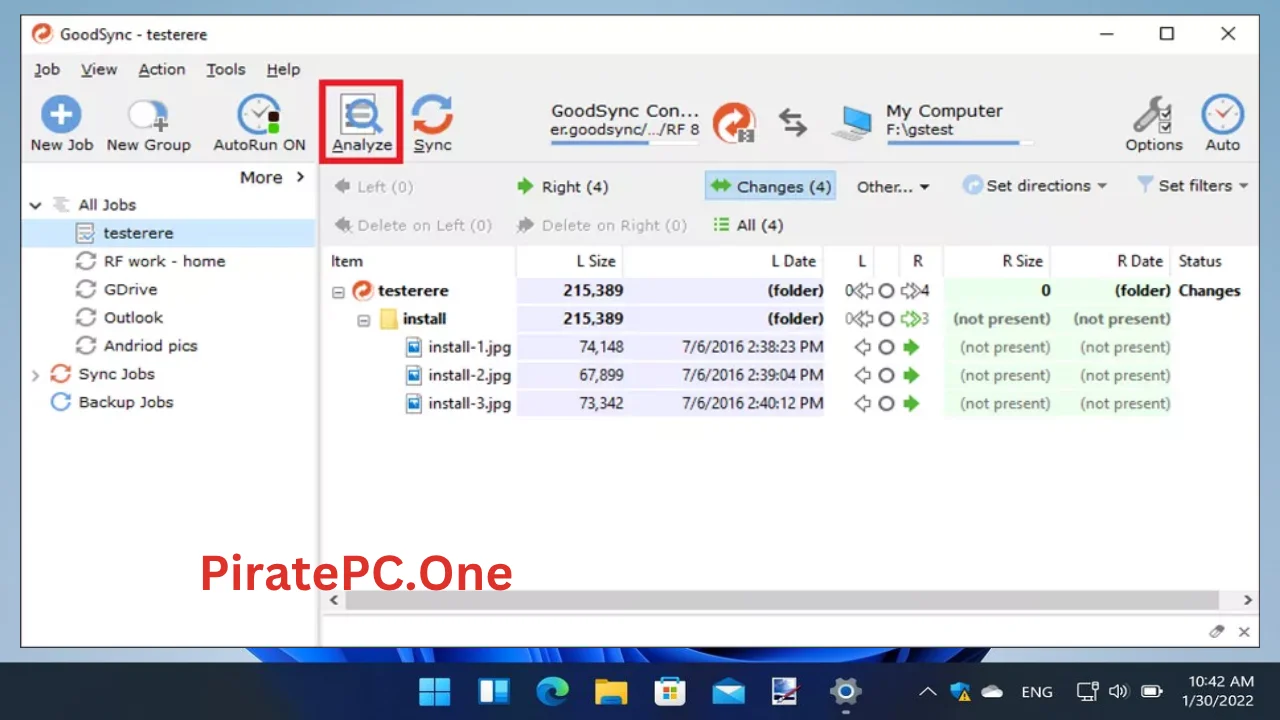This screenshot has width=1280, height=720.
Task: Create a job with New Job icon
Action: 61,116
